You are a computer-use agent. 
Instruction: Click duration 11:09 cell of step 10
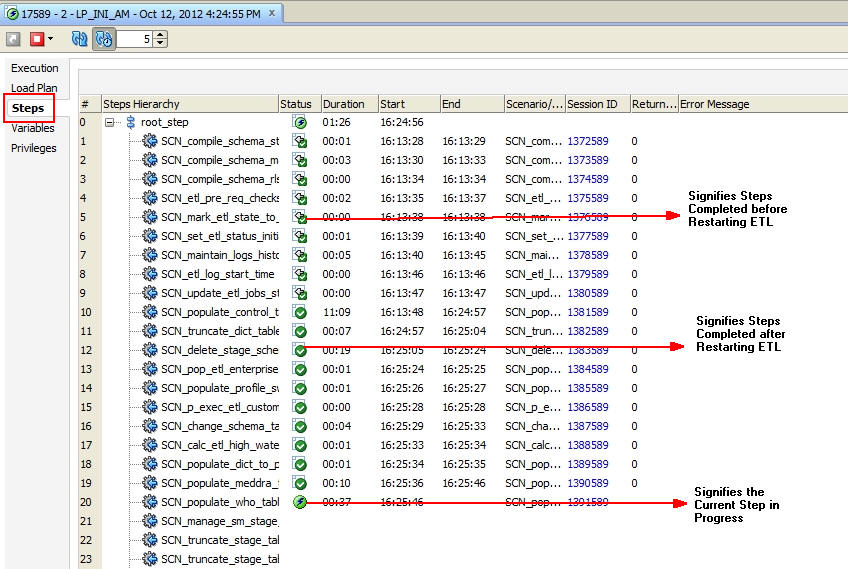pos(336,312)
